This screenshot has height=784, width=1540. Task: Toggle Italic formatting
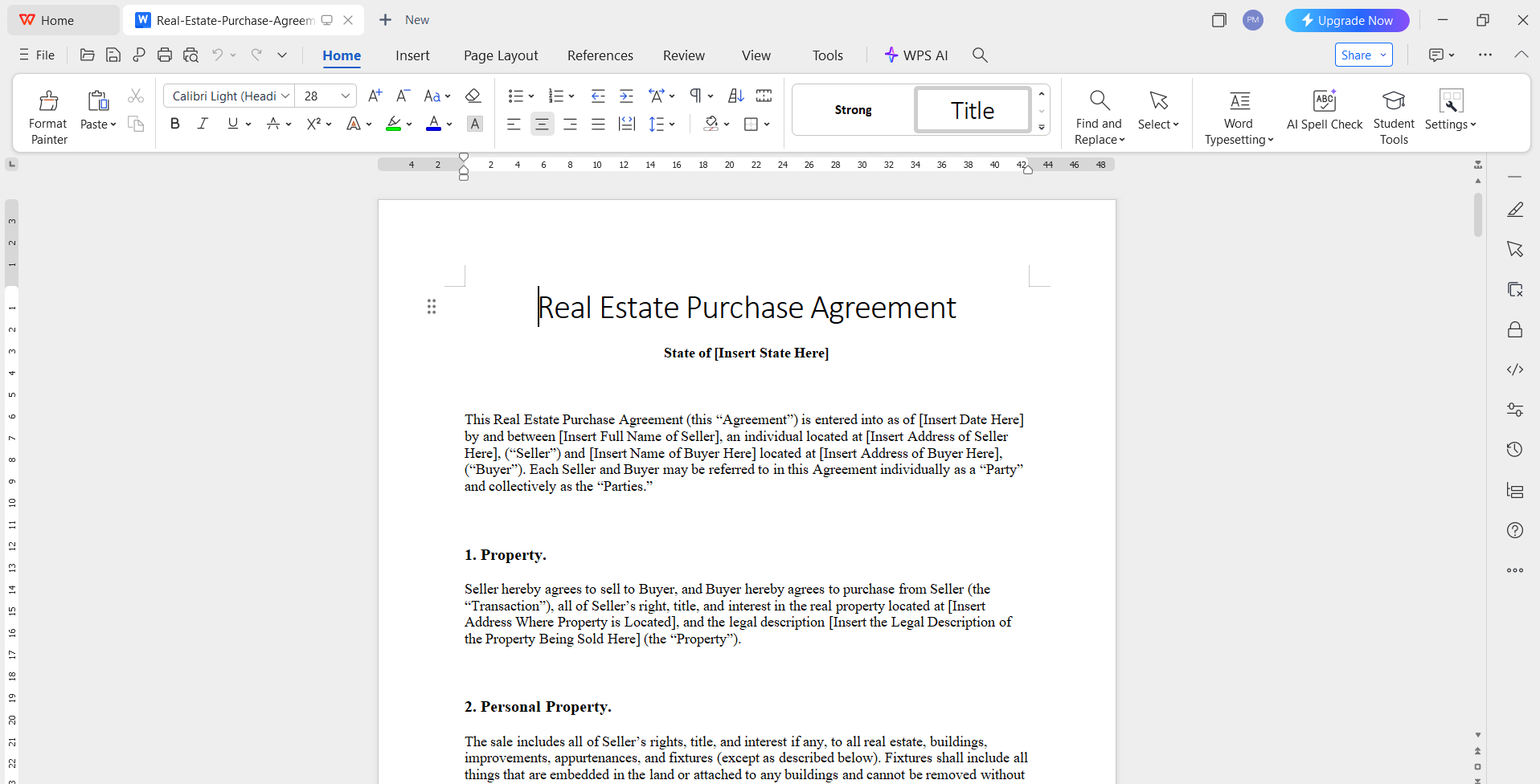[x=203, y=124]
